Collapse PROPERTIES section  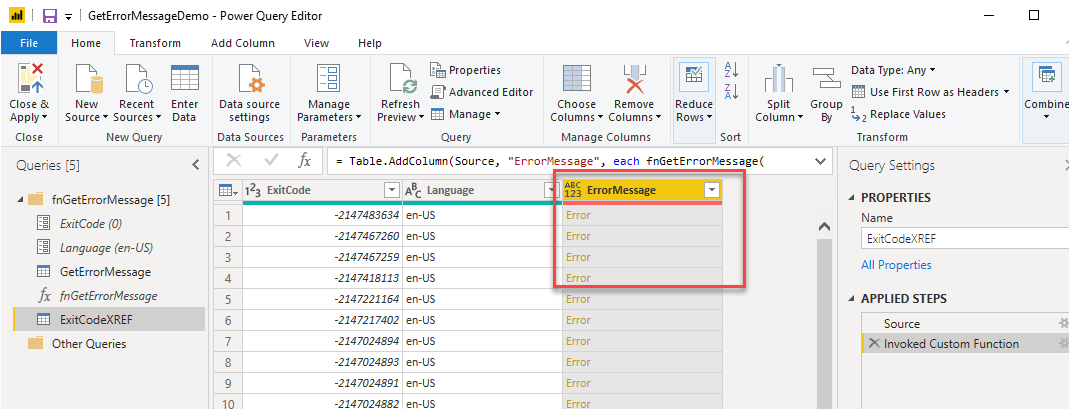click(x=852, y=198)
